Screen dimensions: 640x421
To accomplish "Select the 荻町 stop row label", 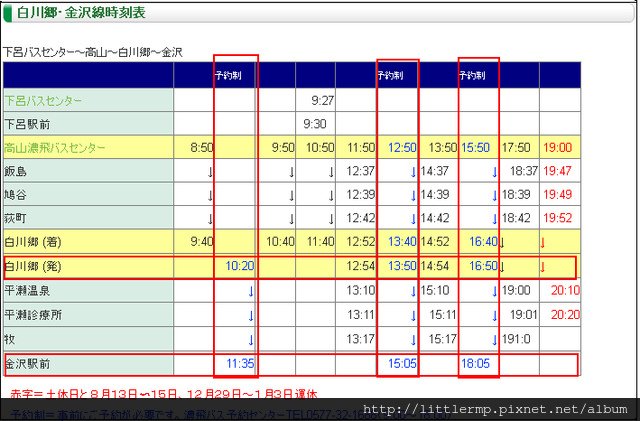I will click(x=16, y=218).
